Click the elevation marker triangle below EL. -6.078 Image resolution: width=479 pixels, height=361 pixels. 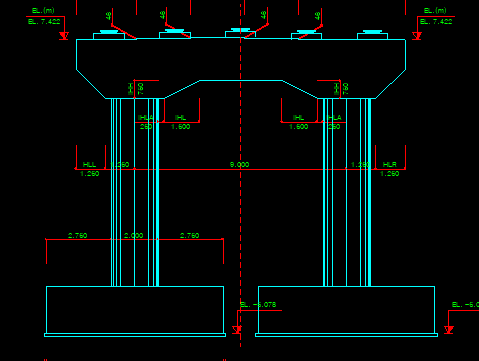click(237, 330)
